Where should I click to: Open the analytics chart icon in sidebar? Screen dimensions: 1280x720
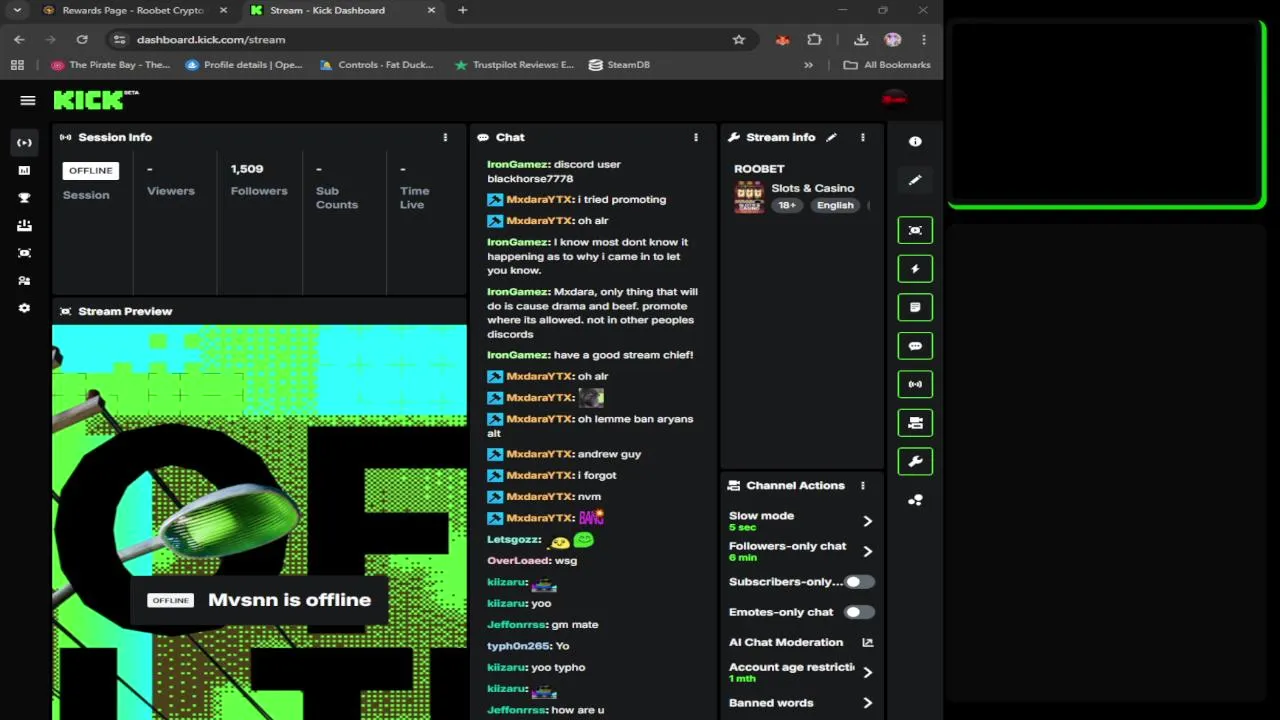(x=24, y=170)
